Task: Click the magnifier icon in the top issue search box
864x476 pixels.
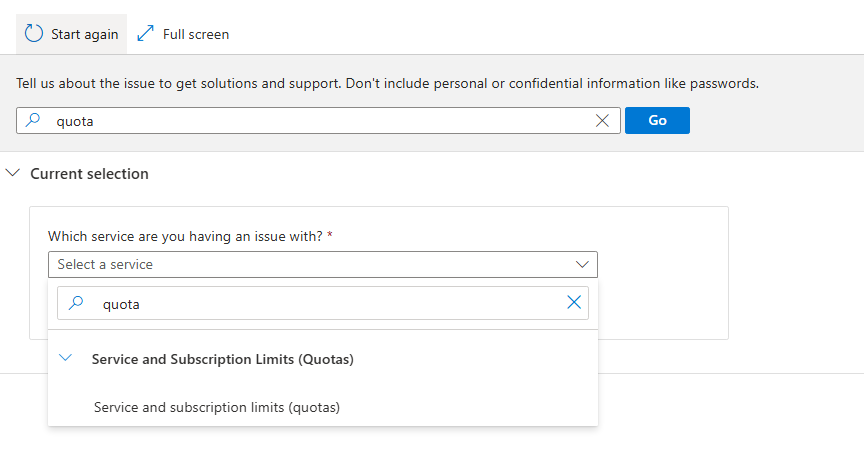Action: click(x=33, y=120)
